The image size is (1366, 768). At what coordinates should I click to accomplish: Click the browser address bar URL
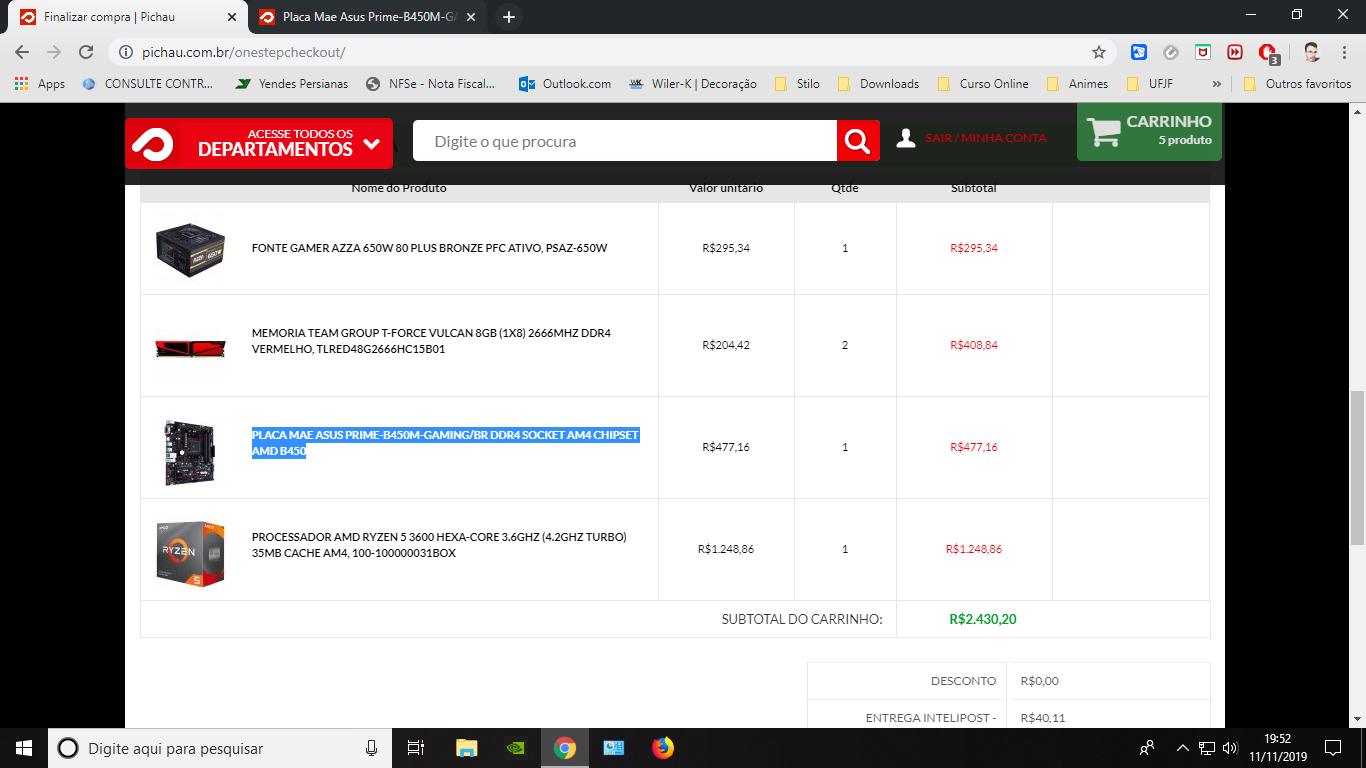pos(244,52)
